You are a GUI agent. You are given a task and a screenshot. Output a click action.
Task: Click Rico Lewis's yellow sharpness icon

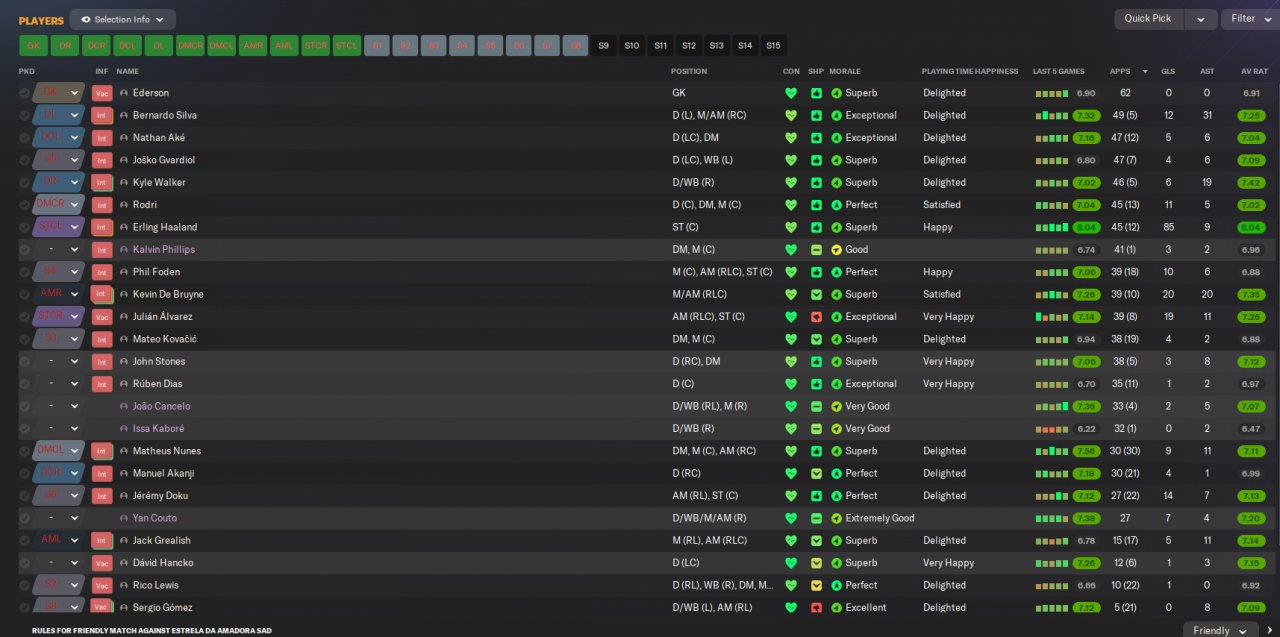[x=816, y=585]
